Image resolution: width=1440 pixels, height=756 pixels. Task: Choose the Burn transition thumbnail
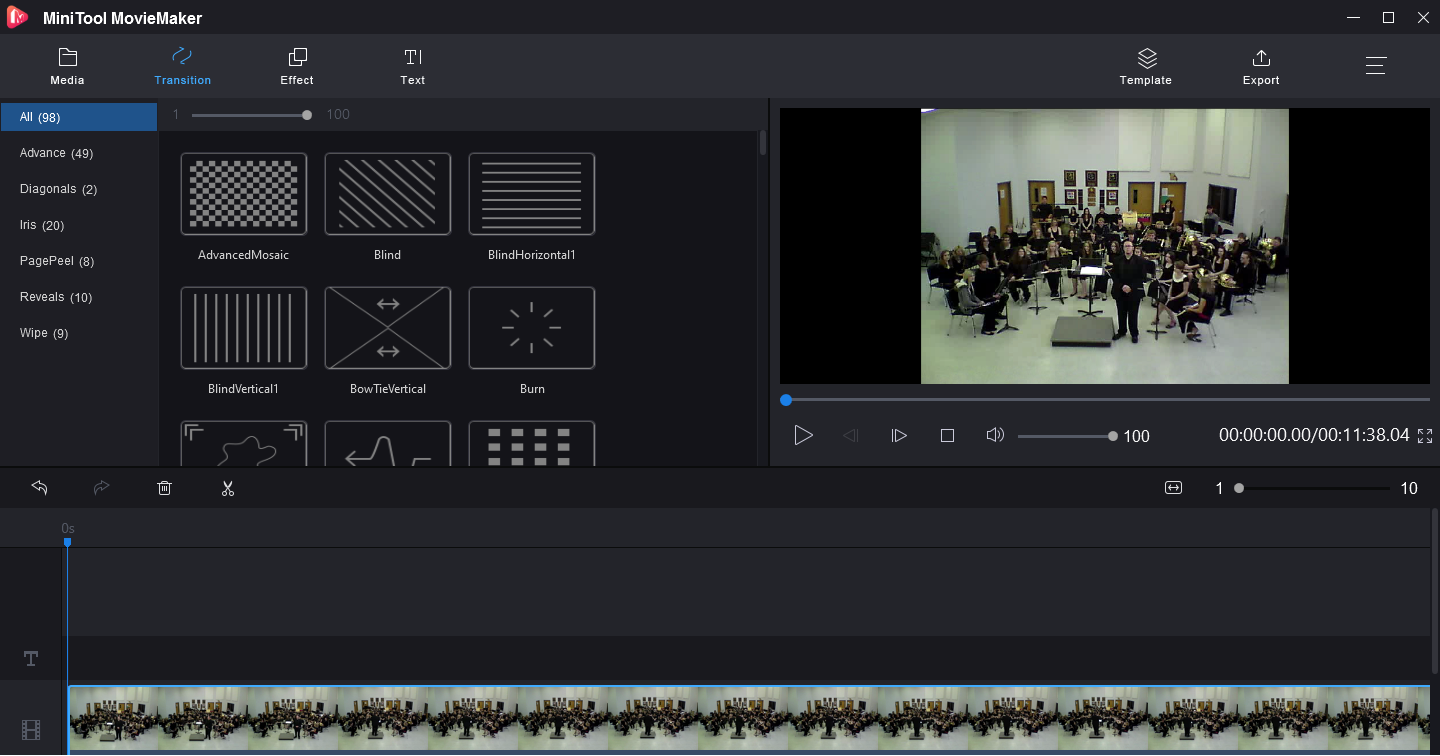[x=532, y=328]
